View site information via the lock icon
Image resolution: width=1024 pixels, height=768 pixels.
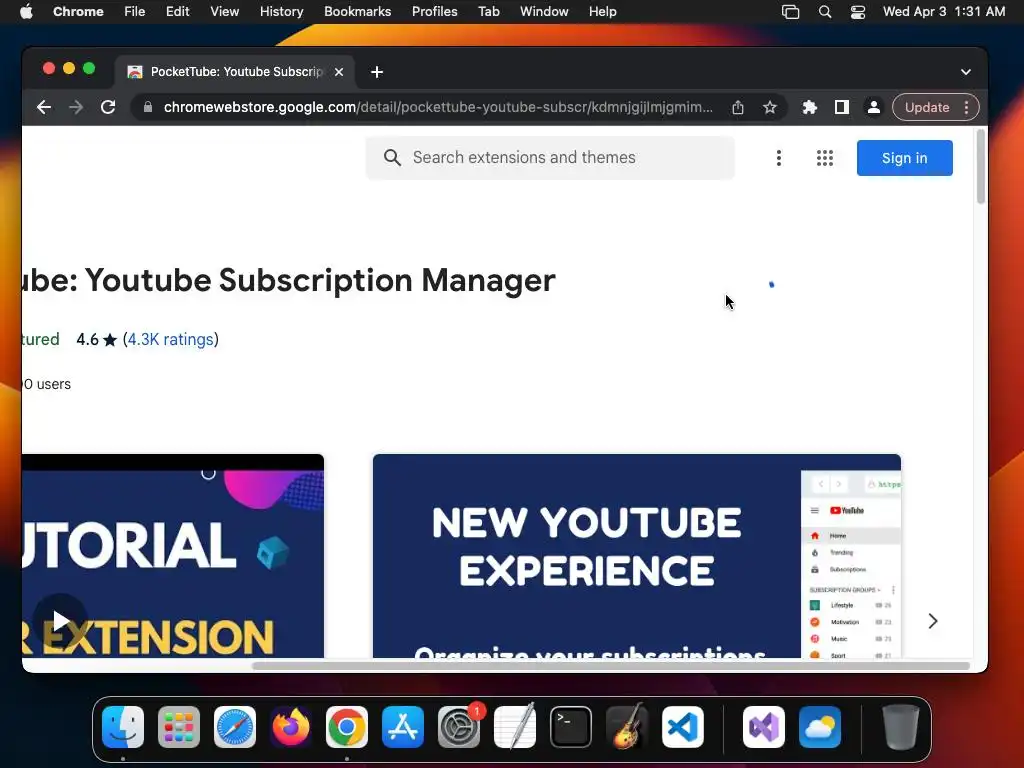coord(148,107)
